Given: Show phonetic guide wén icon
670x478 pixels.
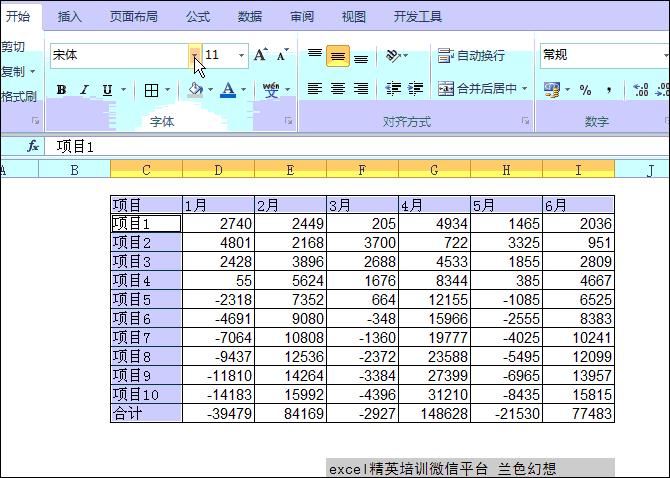Looking at the screenshot, I should pos(271,90).
